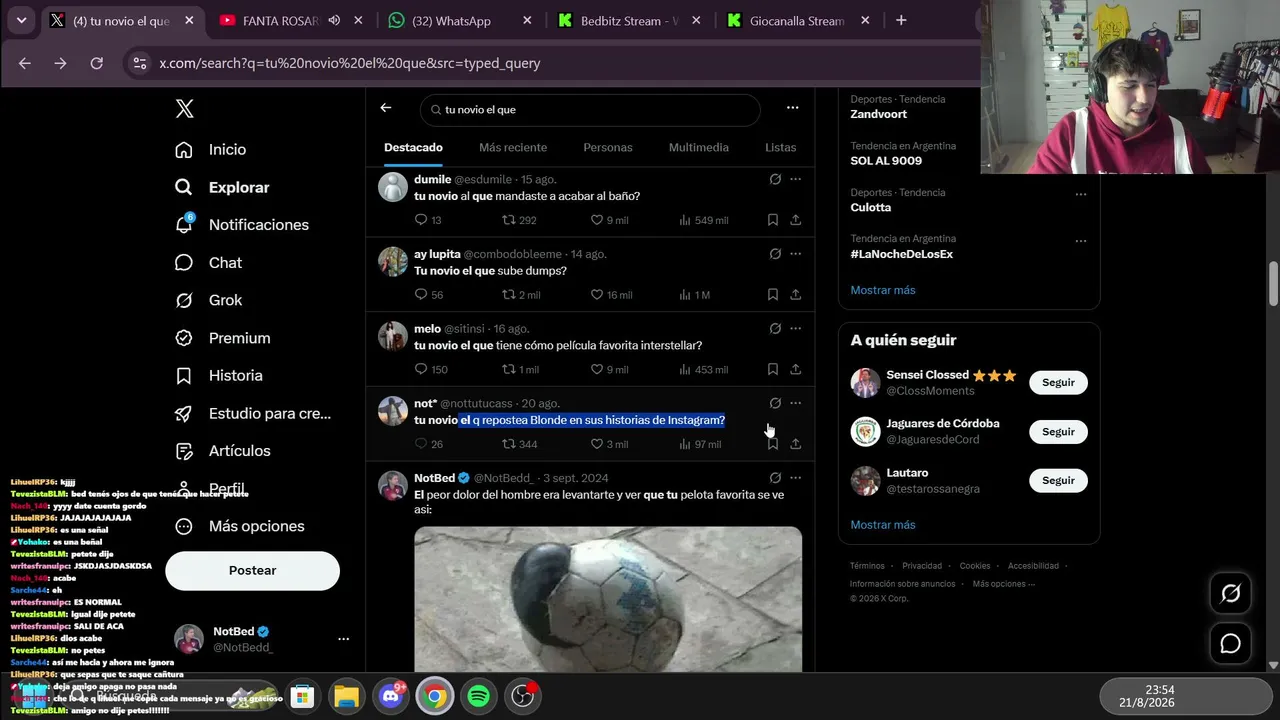1280x720 pixels.
Task: Click the search field 'tu novio el que'
Action: [x=590, y=109]
